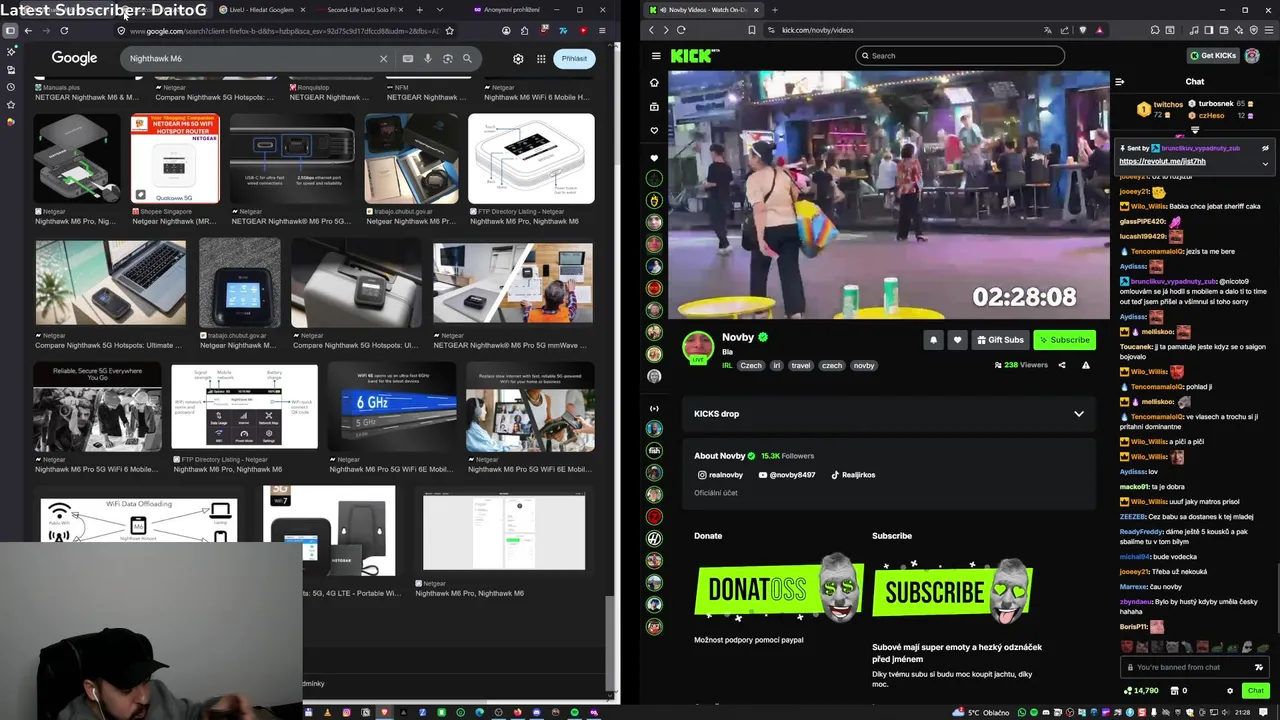This screenshot has height=720, width=1280.
Task: Click the green Subscribe button
Action: 1065,340
